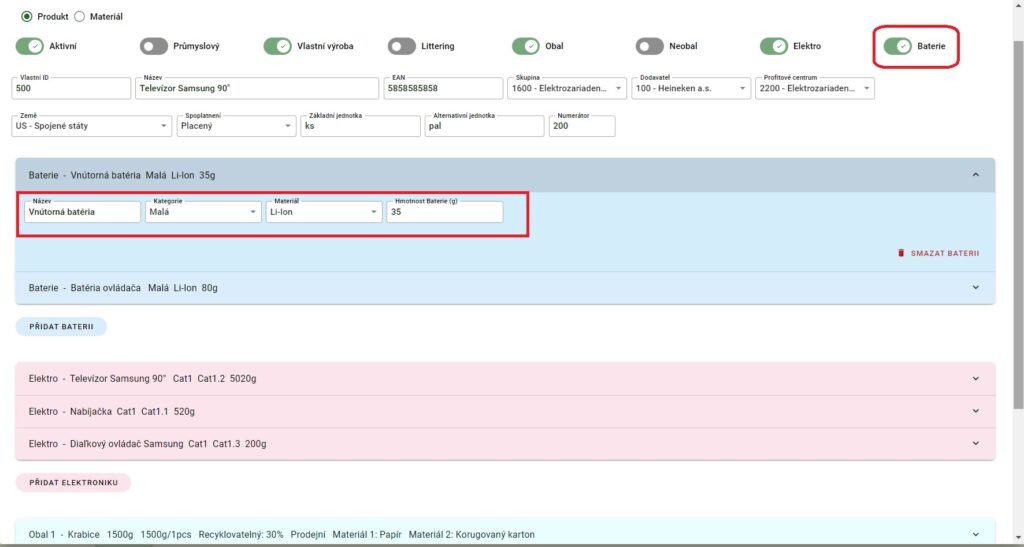The width and height of the screenshot is (1024, 547).
Task: Open the Dodavatel dropdown with Heineken
Action: point(691,89)
